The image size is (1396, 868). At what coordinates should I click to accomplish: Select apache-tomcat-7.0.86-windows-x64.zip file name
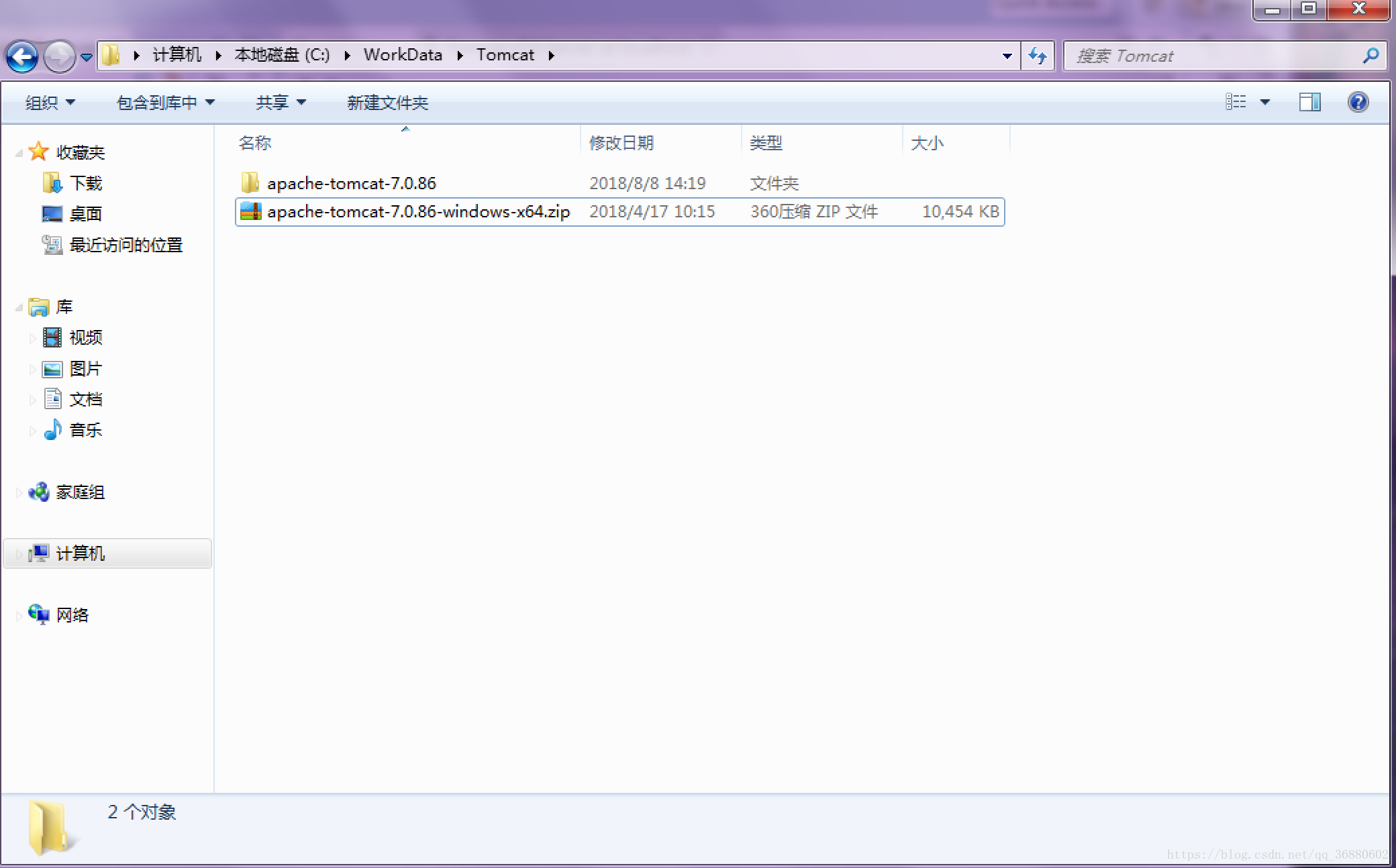418,211
